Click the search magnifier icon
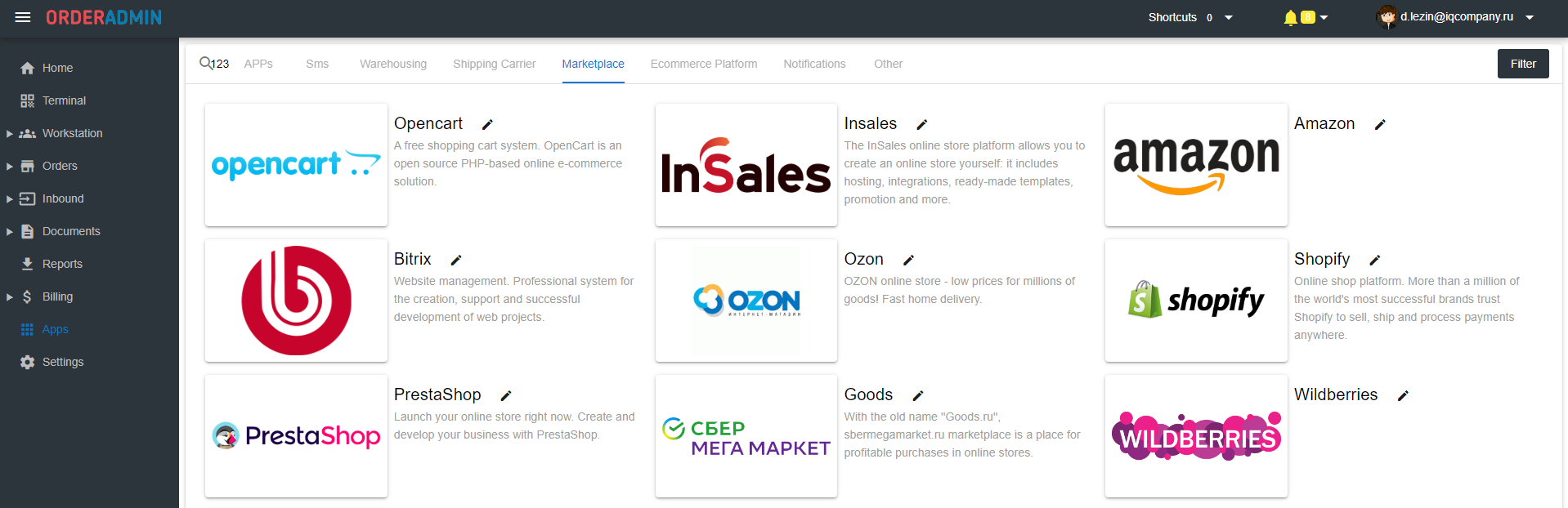 click(205, 63)
